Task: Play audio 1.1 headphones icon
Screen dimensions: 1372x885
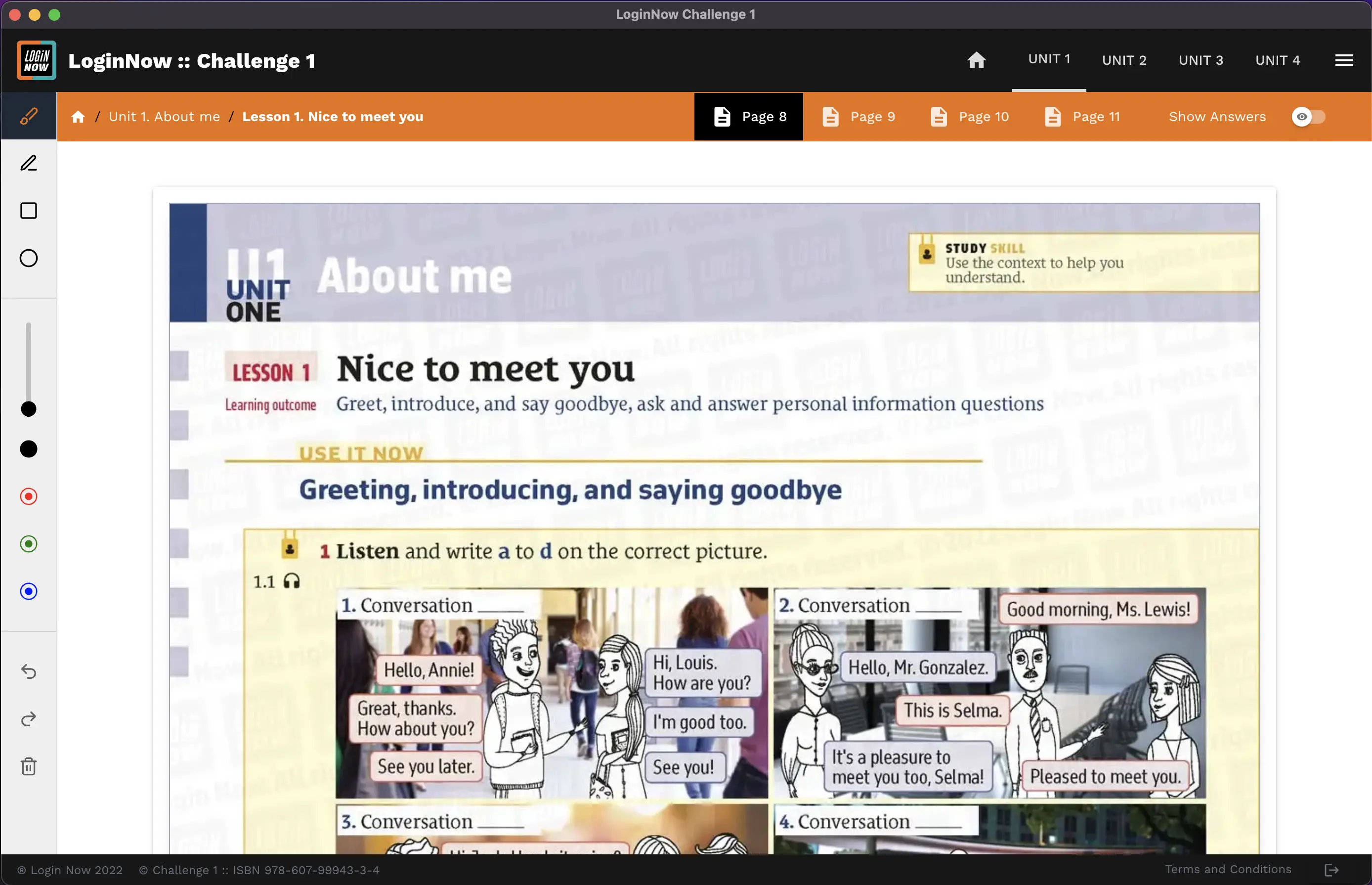Action: click(x=292, y=581)
